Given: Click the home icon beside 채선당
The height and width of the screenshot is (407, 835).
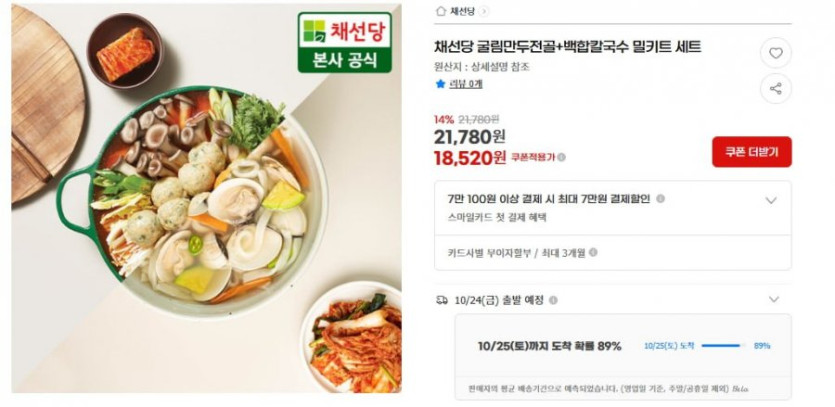Looking at the screenshot, I should click(x=440, y=11).
